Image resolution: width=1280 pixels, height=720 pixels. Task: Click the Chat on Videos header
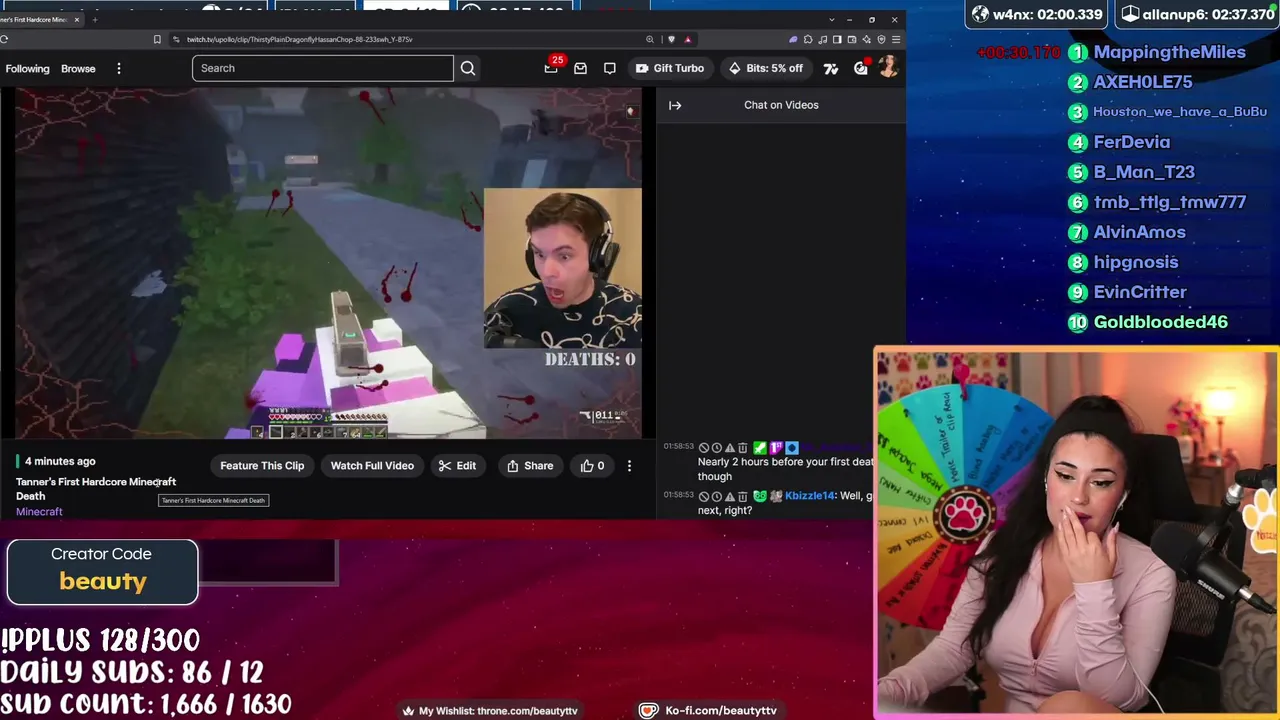pos(781,105)
